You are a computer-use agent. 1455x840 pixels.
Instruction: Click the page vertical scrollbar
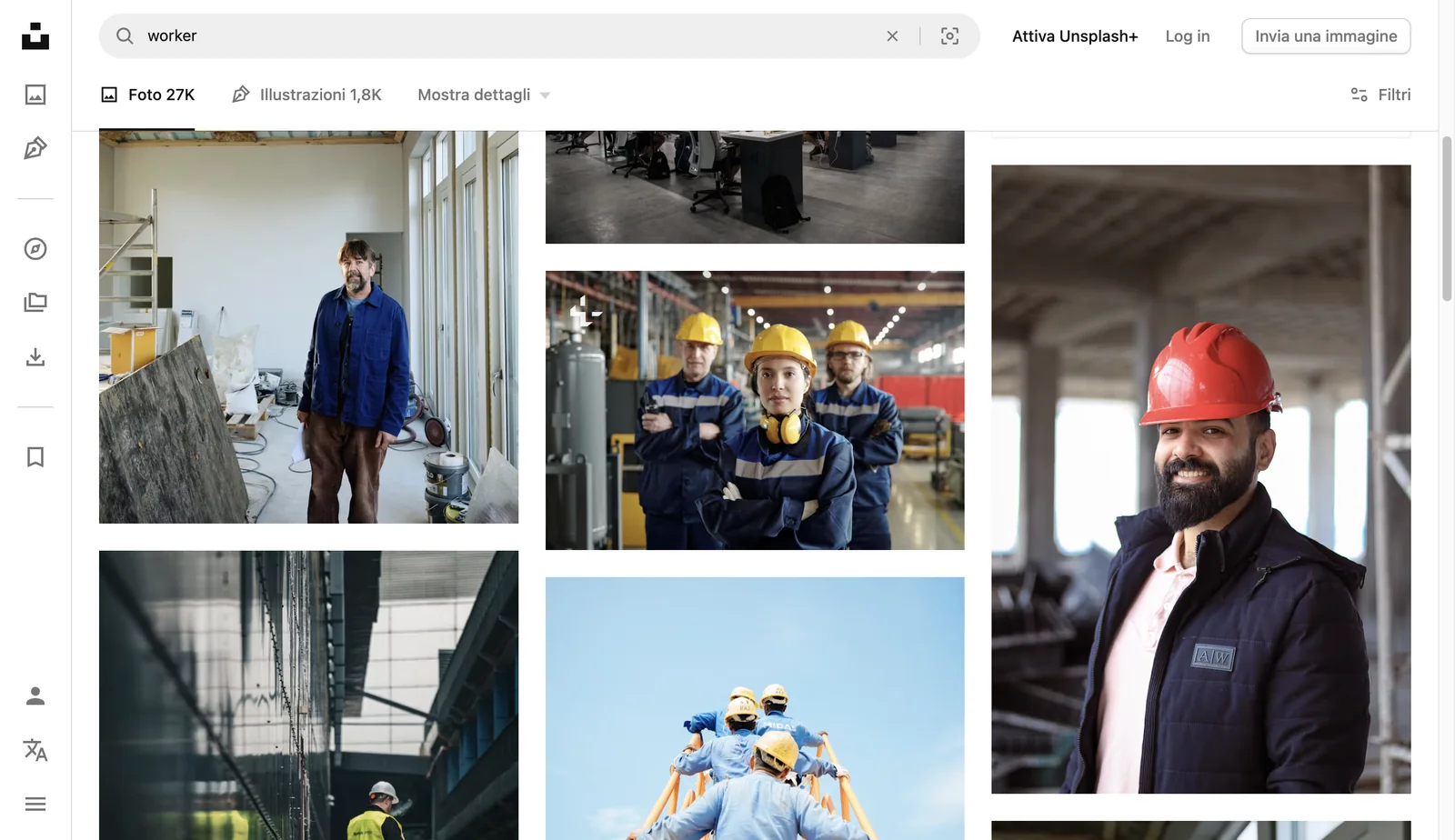(1447, 218)
